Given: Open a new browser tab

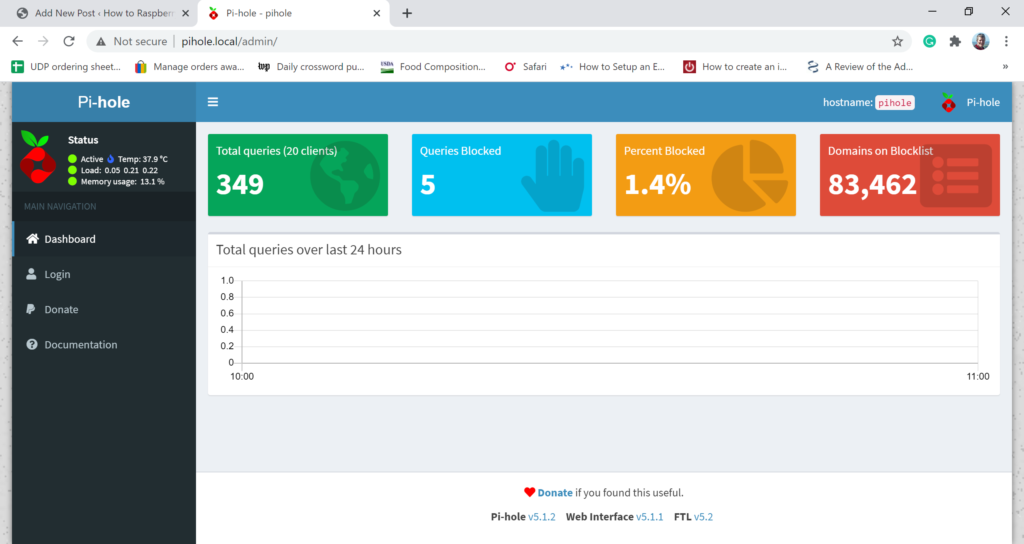Looking at the screenshot, I should point(407,13).
